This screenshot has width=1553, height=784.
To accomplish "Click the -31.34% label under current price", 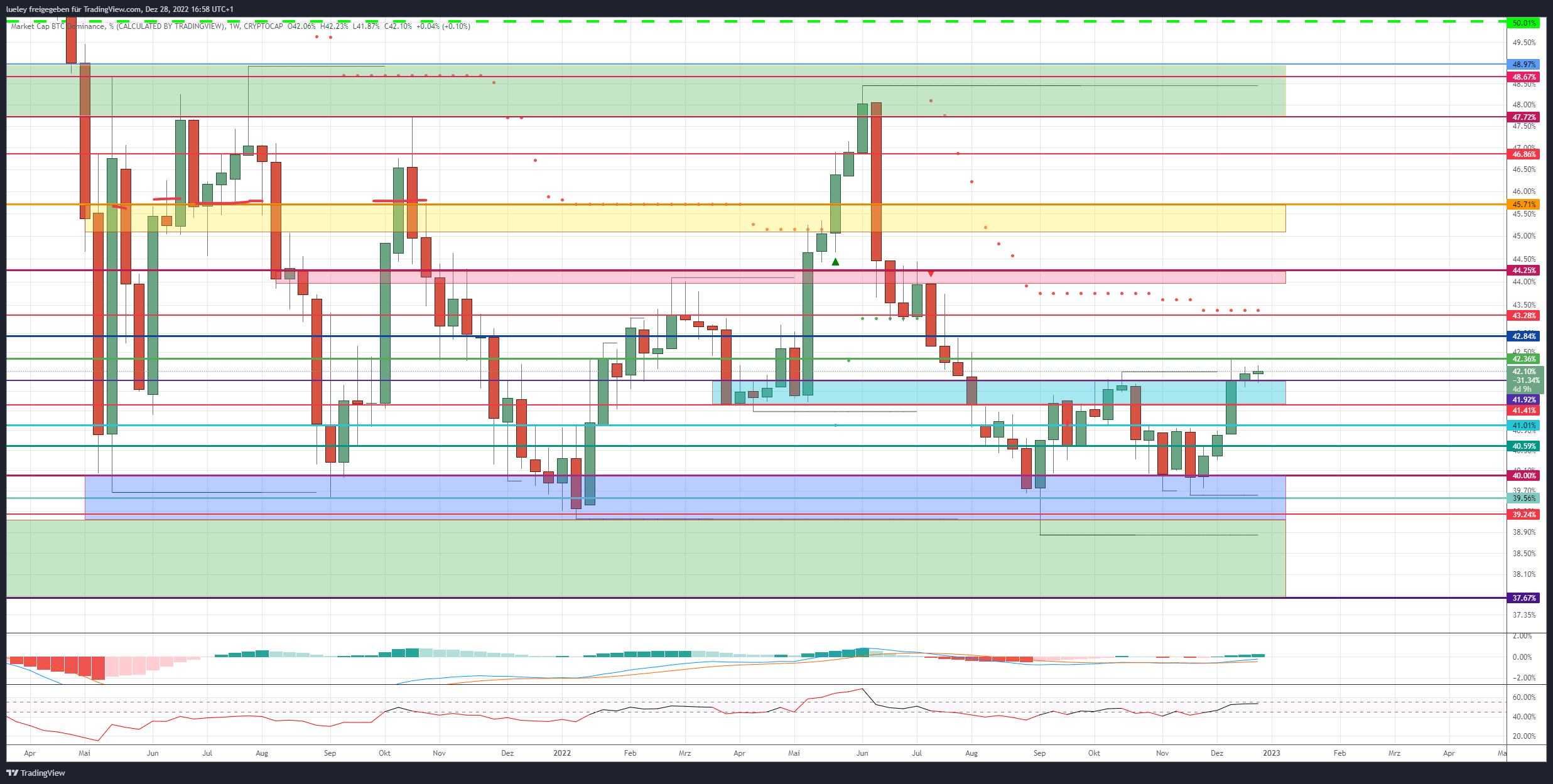I will pyautogui.click(x=1526, y=380).
